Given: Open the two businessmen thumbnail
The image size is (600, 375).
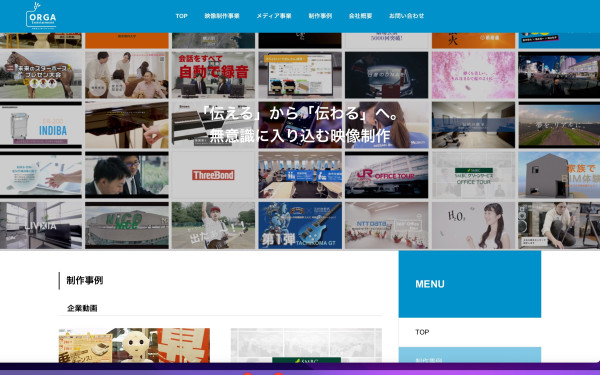Looking at the screenshot, I should (x=127, y=175).
